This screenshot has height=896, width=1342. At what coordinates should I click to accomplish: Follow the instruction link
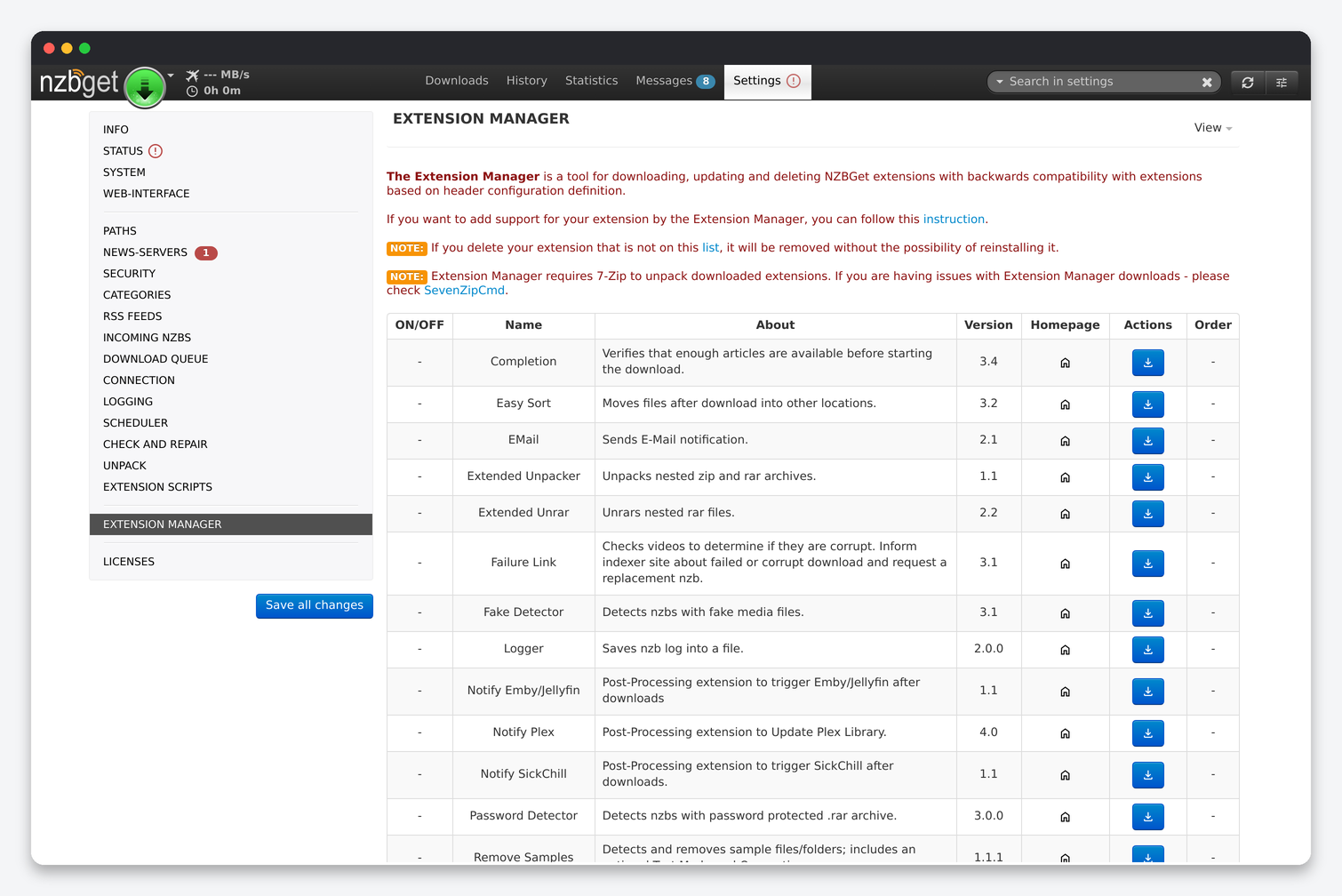(x=954, y=220)
